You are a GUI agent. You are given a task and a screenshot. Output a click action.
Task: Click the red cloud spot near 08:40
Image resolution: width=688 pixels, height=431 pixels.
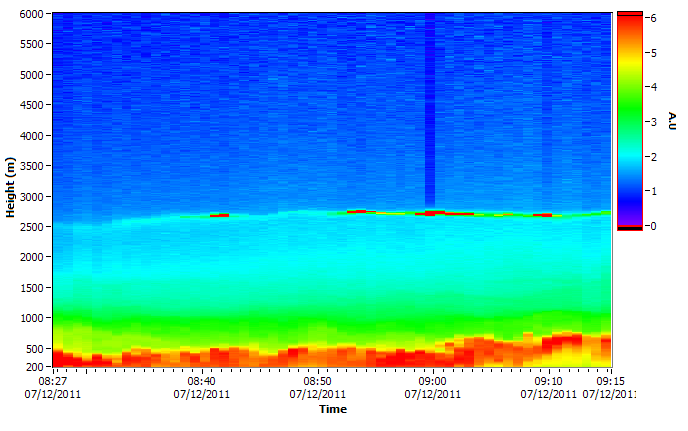[x=219, y=215]
